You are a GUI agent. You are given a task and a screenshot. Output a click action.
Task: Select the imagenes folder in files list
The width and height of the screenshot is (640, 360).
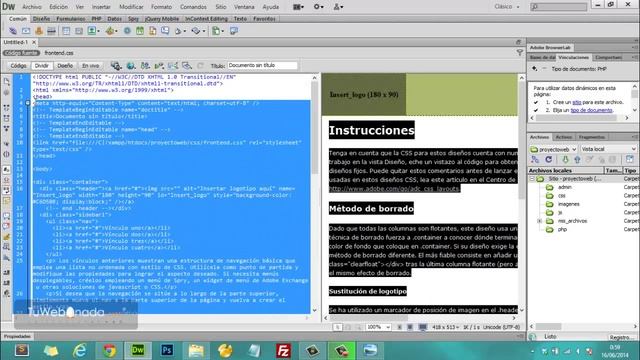point(568,204)
